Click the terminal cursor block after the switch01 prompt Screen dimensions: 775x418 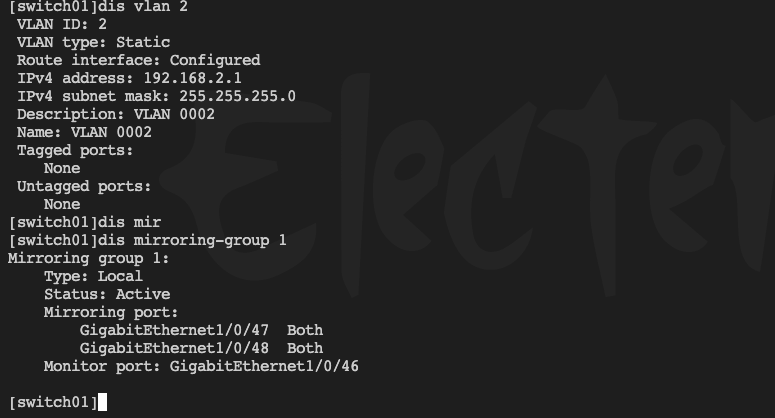pos(102,402)
